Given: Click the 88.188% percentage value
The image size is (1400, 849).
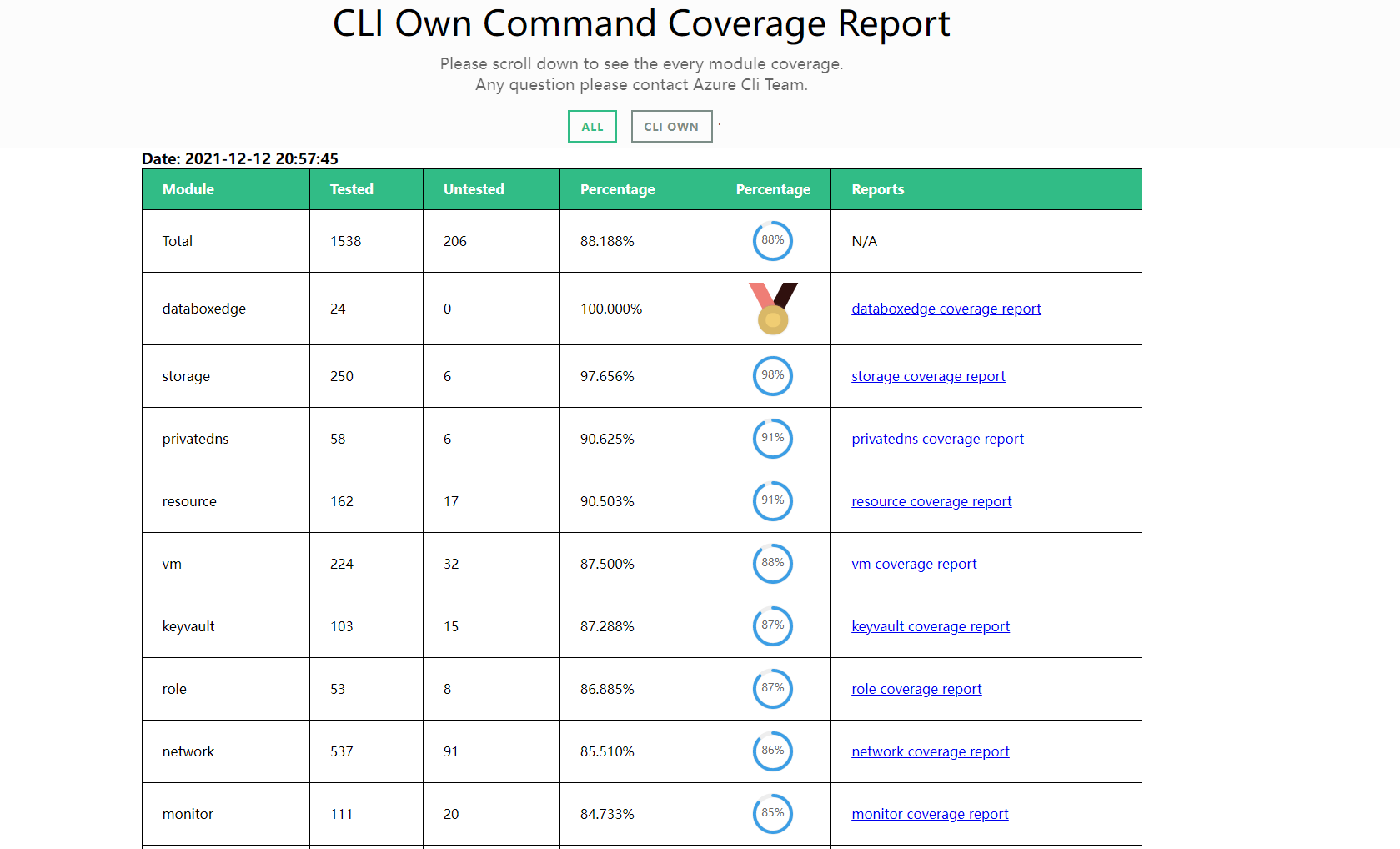Looking at the screenshot, I should pos(607,241).
